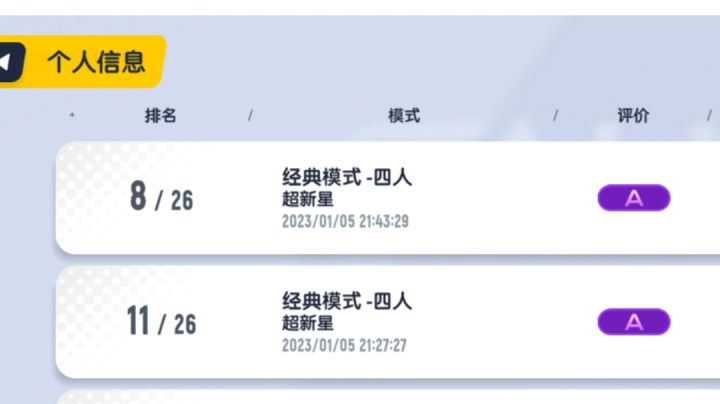Viewport: 720px width, 404px height.
Task: Click the slash separator right of 评价
Action: click(711, 116)
